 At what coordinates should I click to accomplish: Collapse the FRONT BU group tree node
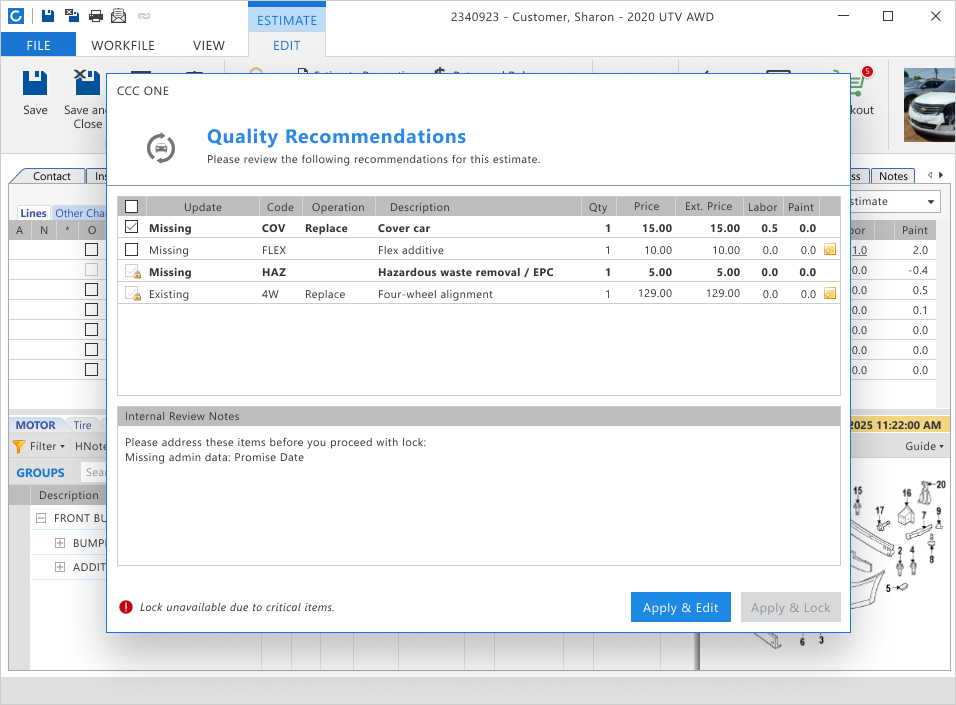41,518
